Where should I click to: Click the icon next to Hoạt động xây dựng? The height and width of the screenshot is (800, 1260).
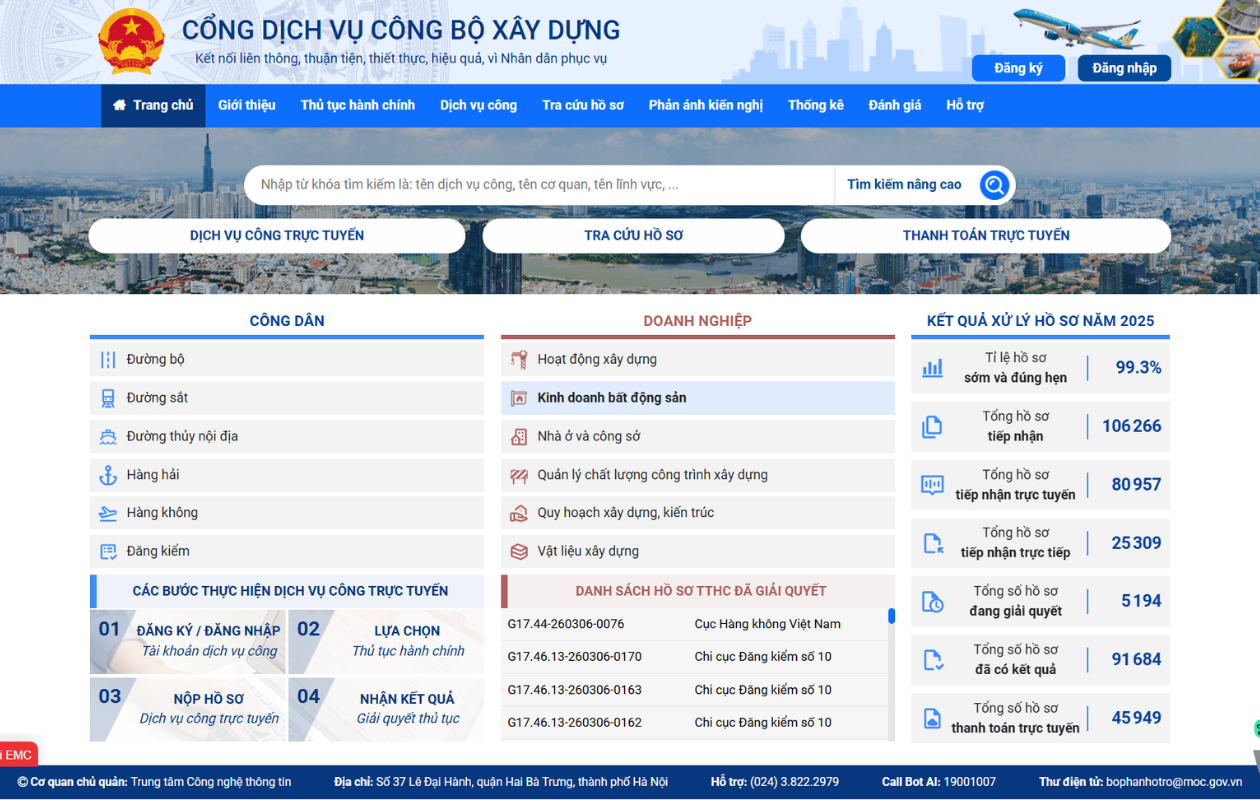tap(519, 359)
